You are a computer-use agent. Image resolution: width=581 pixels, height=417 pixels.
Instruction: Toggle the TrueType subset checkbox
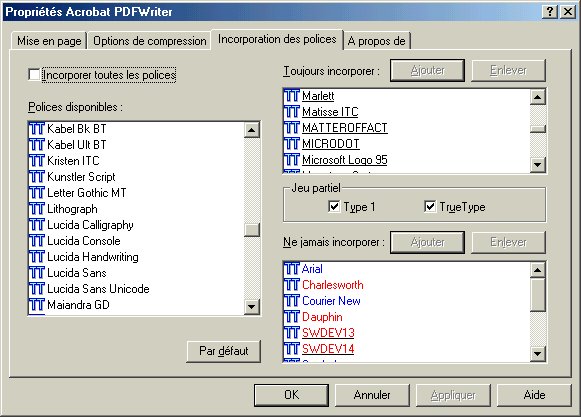[x=430, y=206]
